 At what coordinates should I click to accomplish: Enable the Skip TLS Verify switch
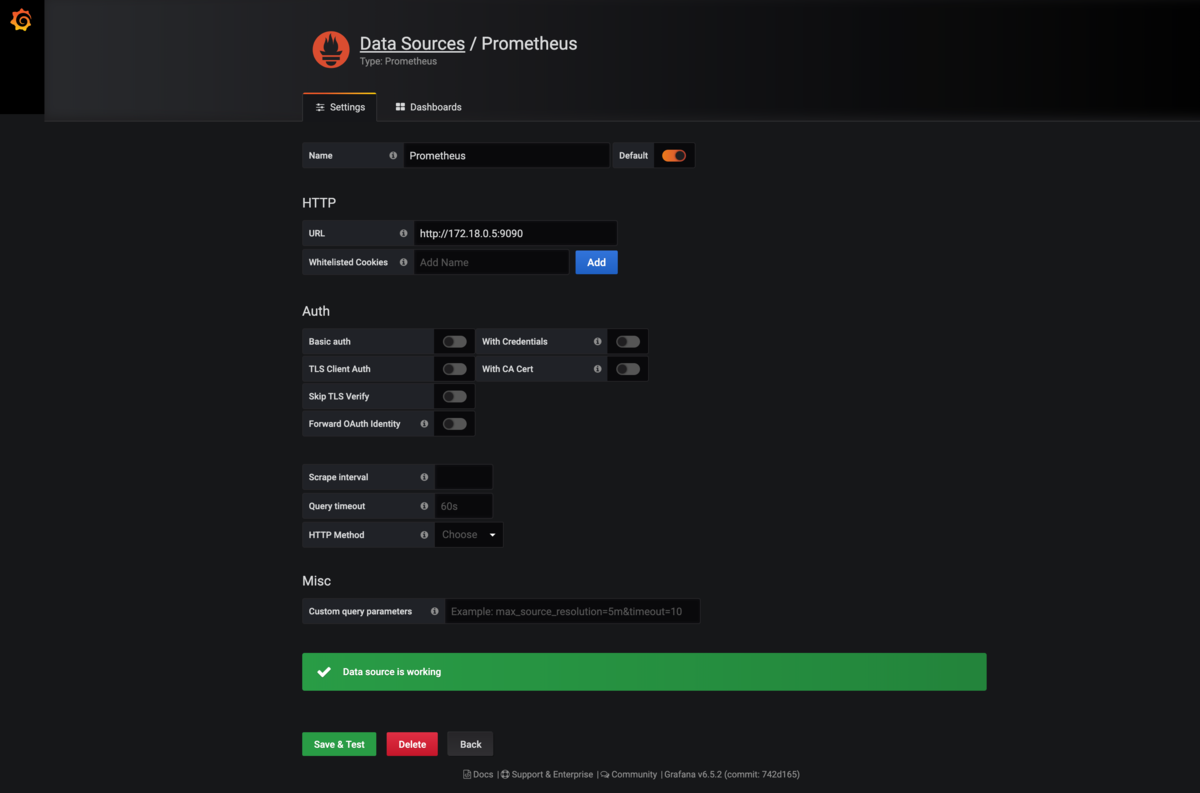455,397
